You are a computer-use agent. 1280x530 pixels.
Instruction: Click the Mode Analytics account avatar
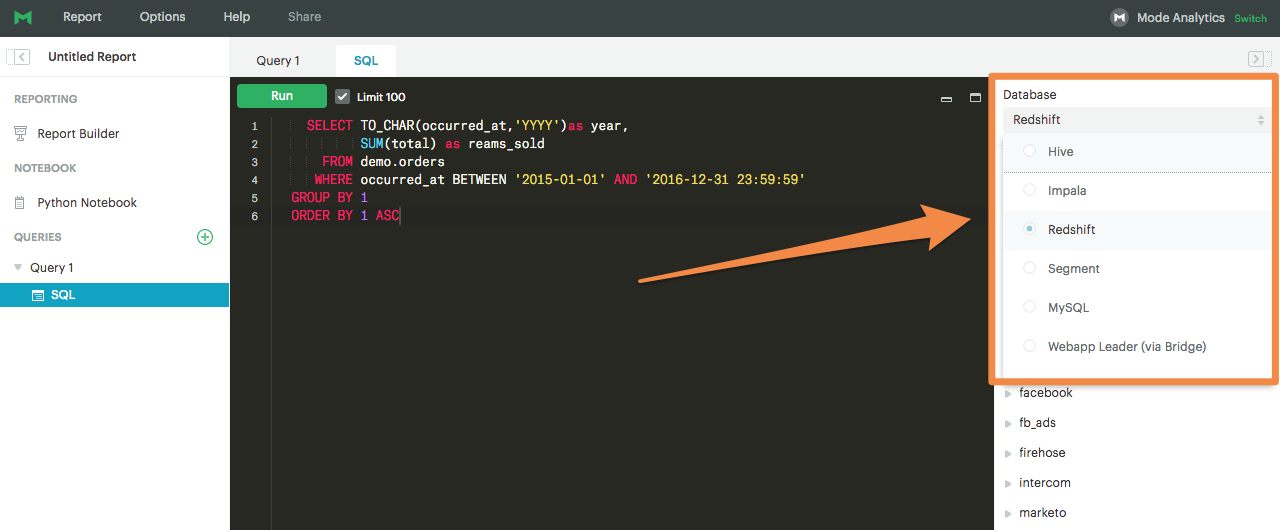pos(1120,17)
